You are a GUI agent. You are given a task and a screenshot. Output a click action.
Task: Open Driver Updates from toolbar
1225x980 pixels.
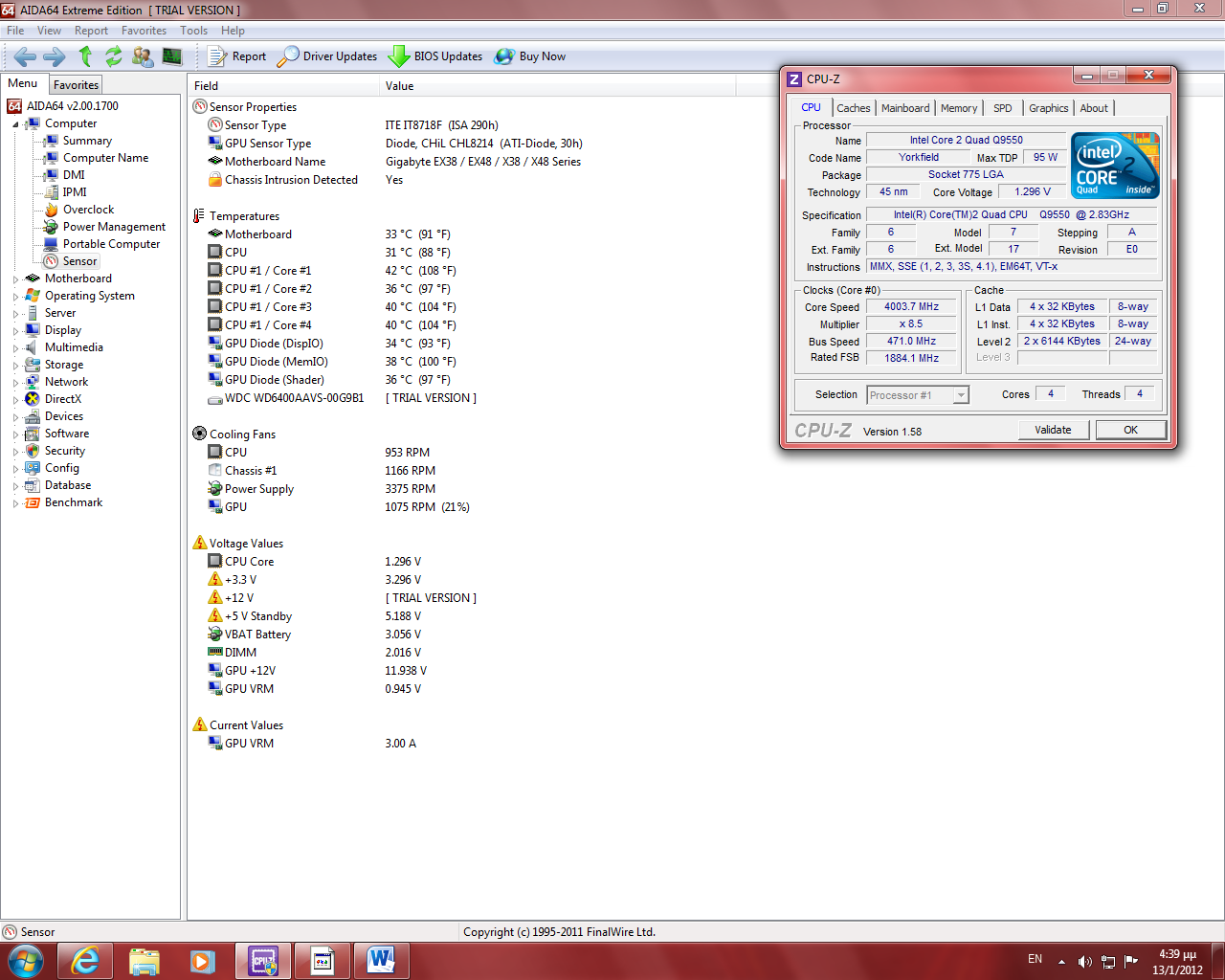pos(327,56)
